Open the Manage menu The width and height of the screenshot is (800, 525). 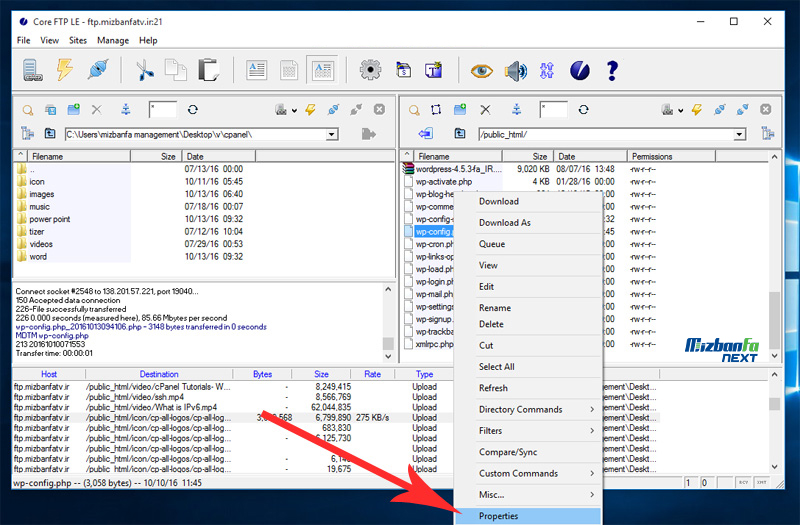[x=113, y=40]
